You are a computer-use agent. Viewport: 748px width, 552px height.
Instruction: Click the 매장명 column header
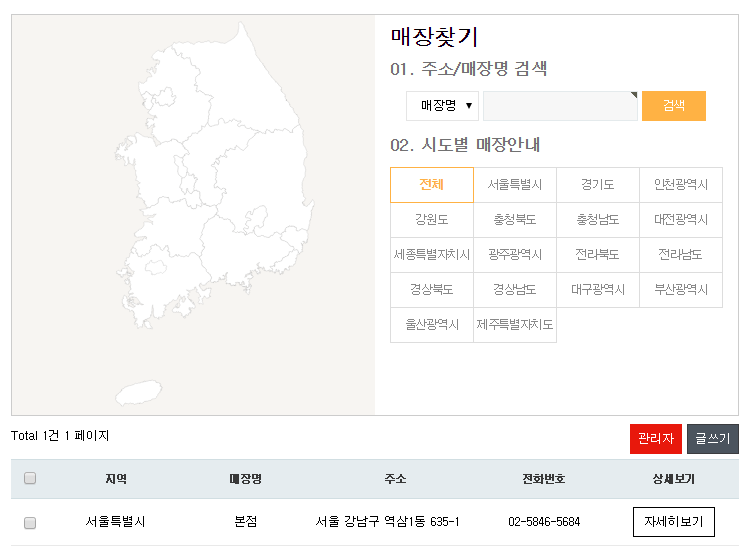(246, 479)
